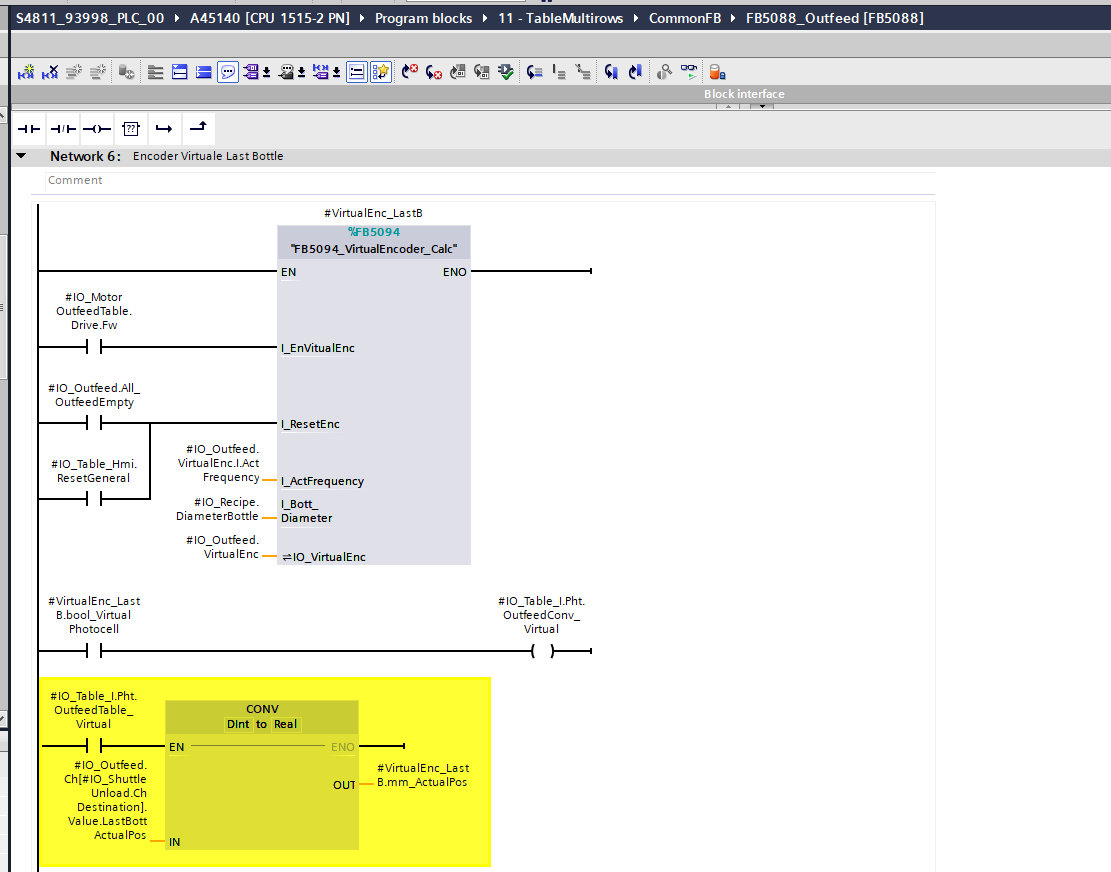Open the DInt source type dropdown in CONV
Viewport: 1111px width, 872px height.
coord(238,724)
